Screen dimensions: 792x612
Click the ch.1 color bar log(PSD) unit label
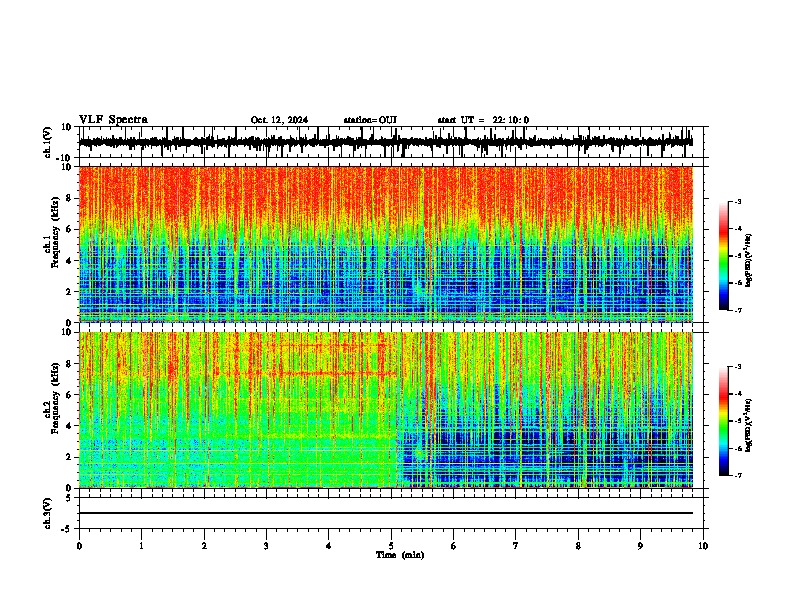(x=749, y=261)
